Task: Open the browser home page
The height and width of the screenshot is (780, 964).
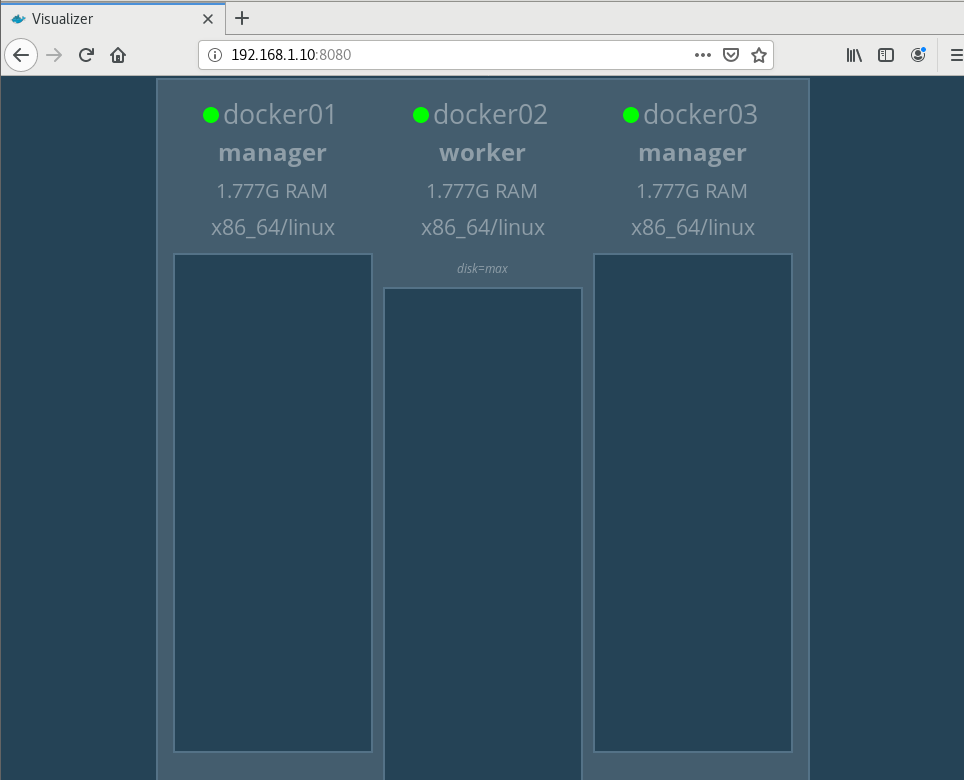Action: coord(118,55)
